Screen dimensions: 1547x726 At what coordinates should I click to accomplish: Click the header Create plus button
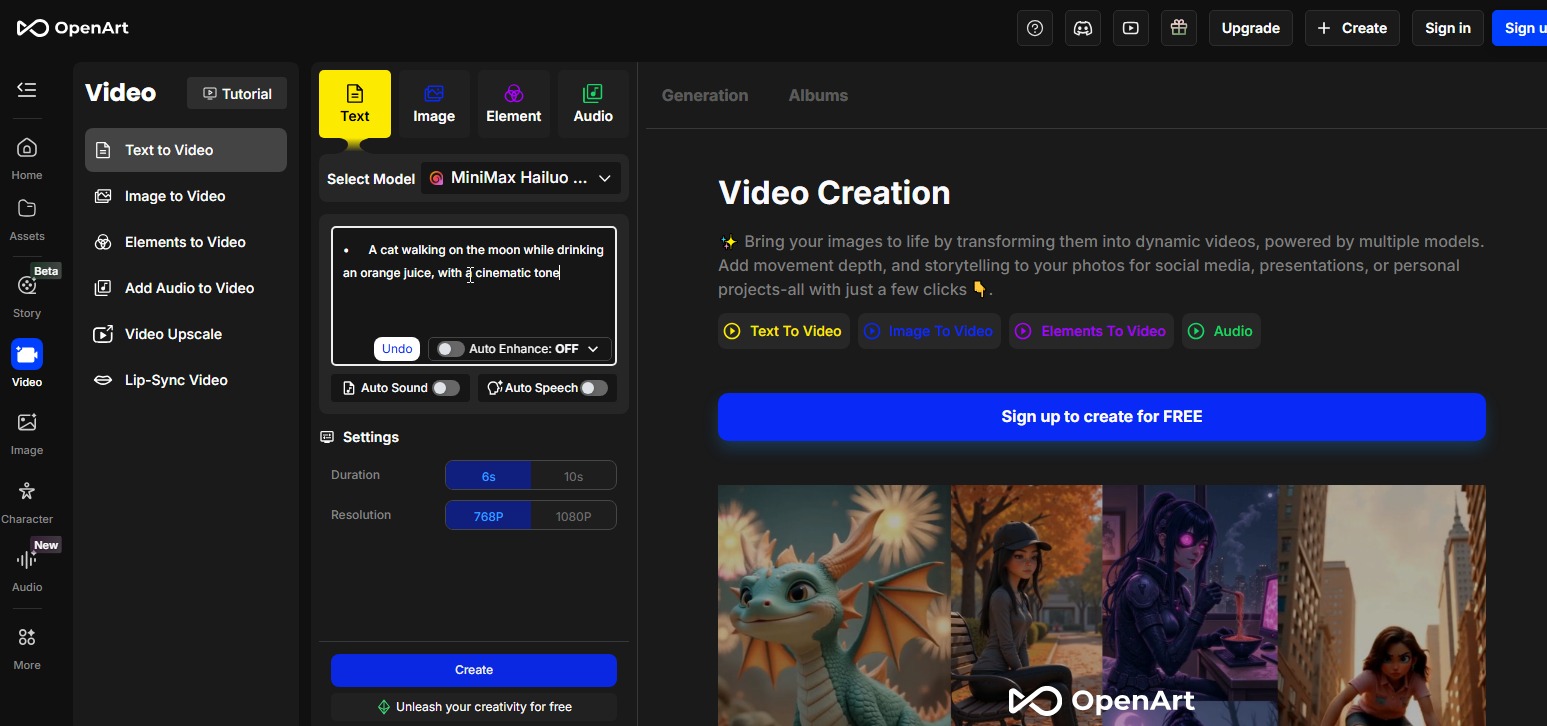[x=1352, y=28]
